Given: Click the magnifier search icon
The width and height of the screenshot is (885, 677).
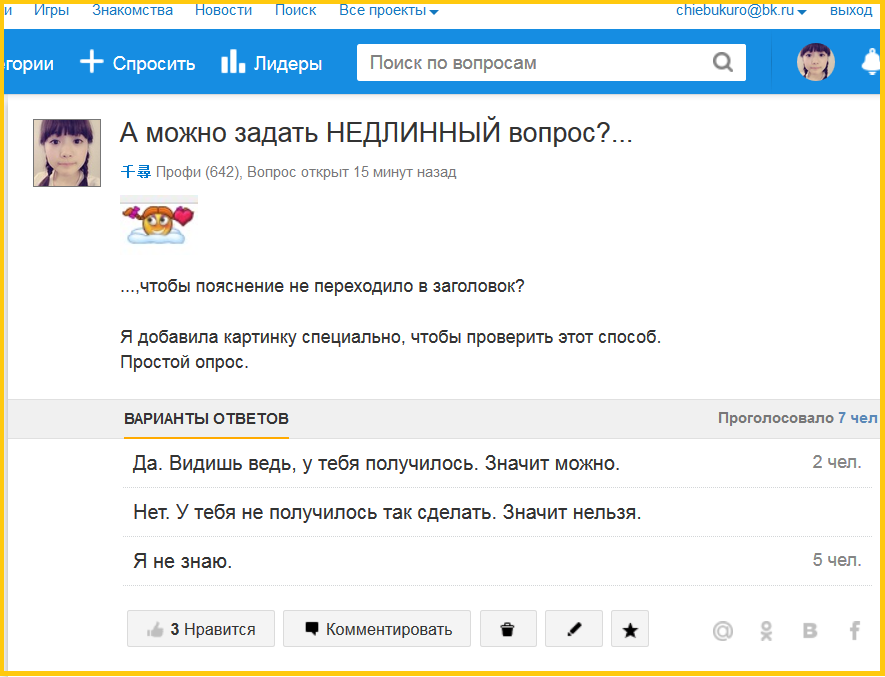Looking at the screenshot, I should click(722, 62).
